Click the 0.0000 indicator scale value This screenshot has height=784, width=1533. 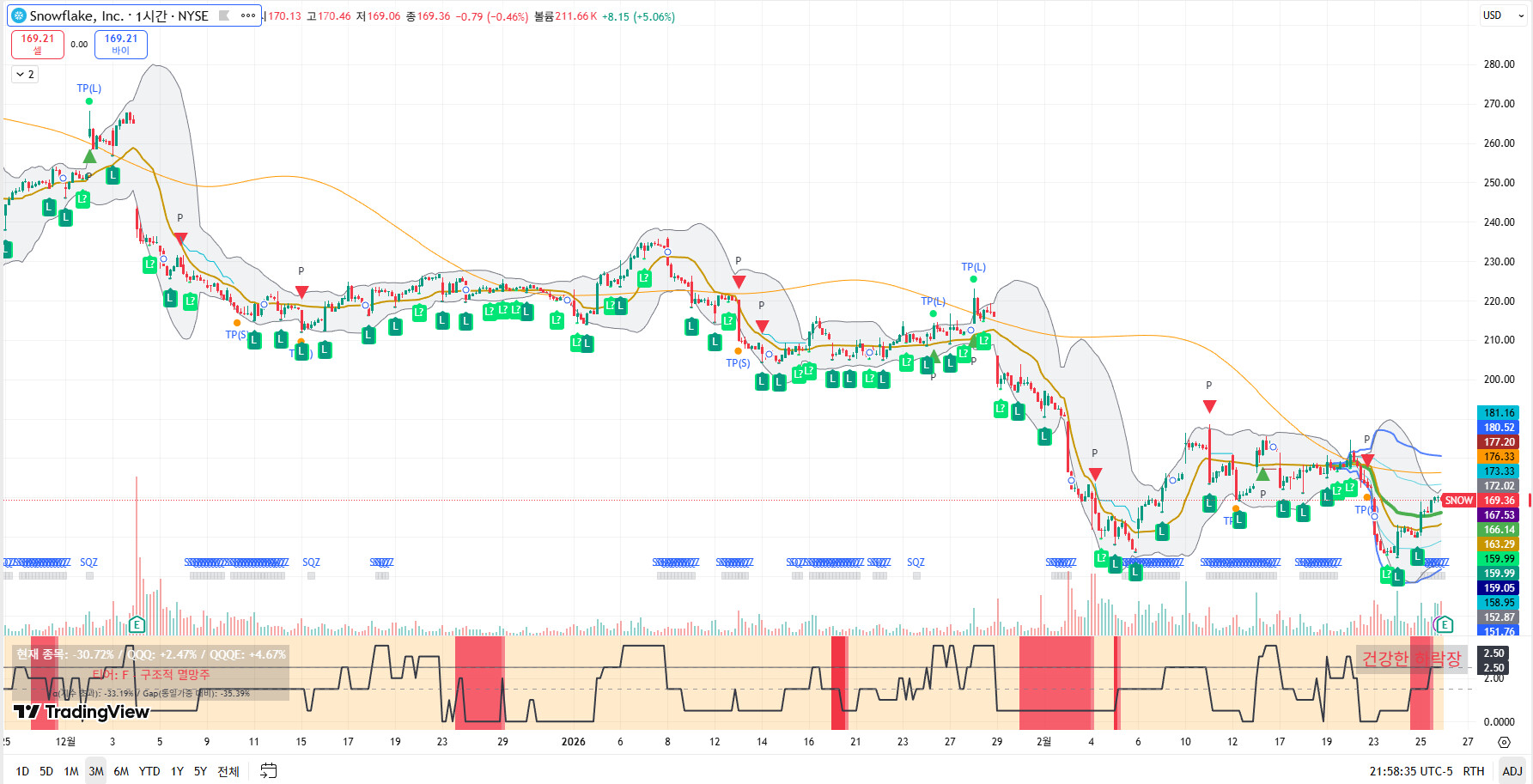(1499, 722)
